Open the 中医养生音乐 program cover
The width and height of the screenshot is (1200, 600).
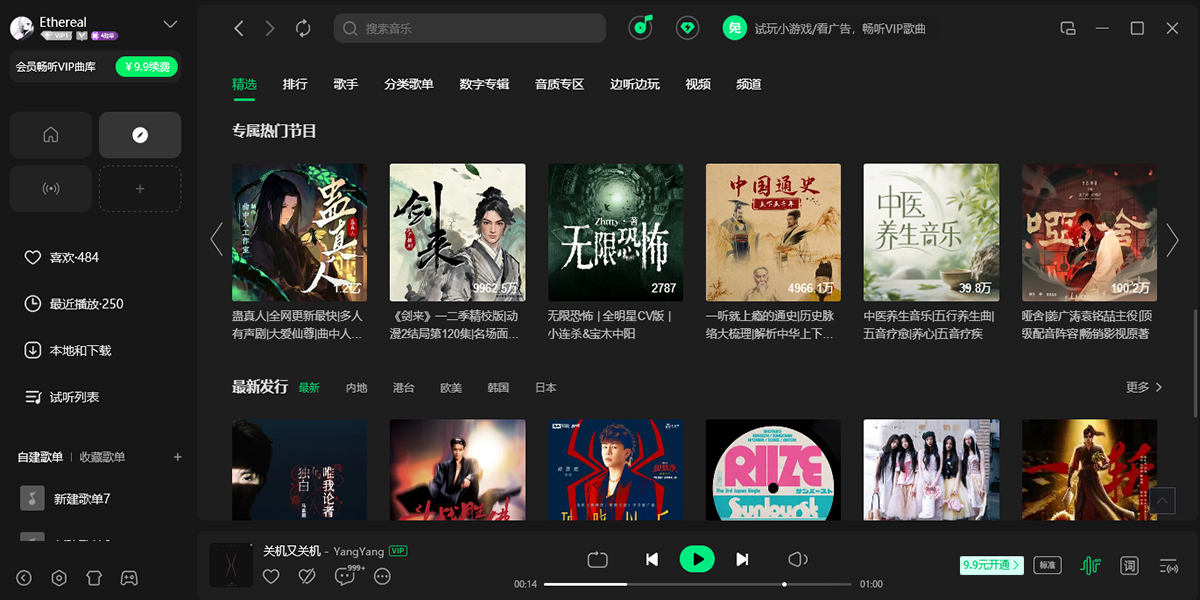pyautogui.click(x=931, y=232)
